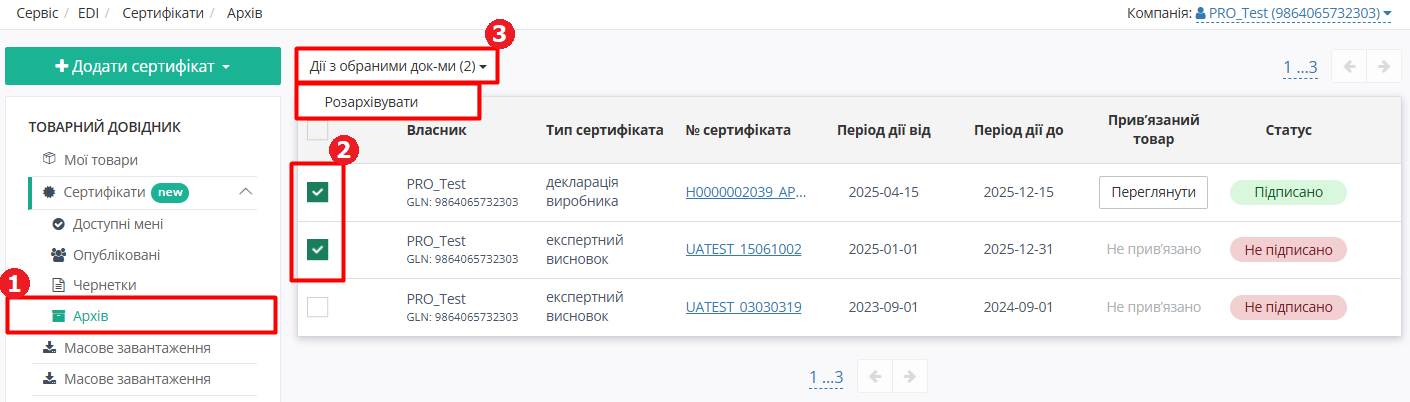Viewport: 1410px width, 402px height.
Task: Click the 2025-01-01 start date cell
Action: (883, 249)
